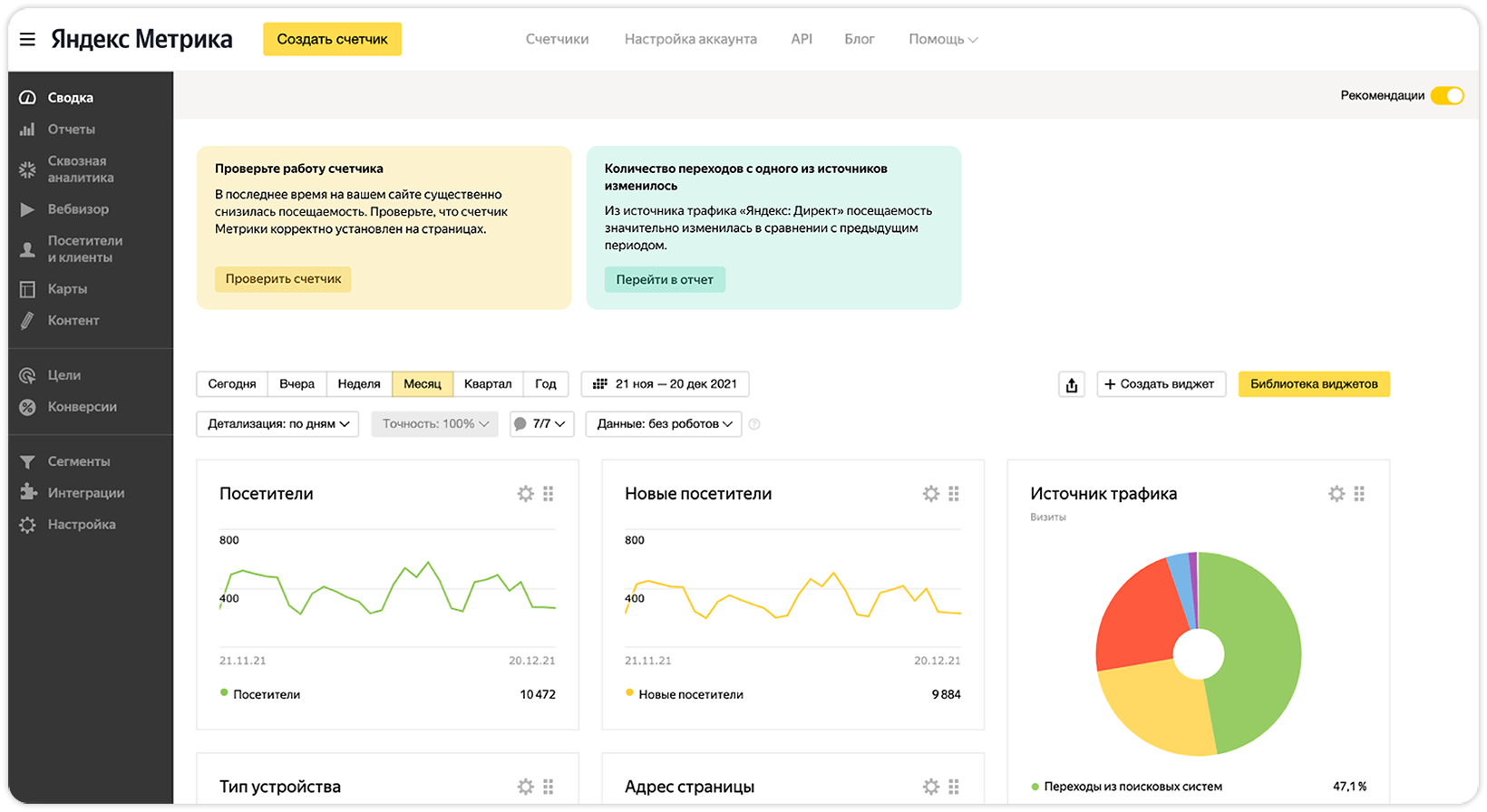Click drag handle on Новые посетители widget
The height and width of the screenshot is (812, 1487).
954,494
